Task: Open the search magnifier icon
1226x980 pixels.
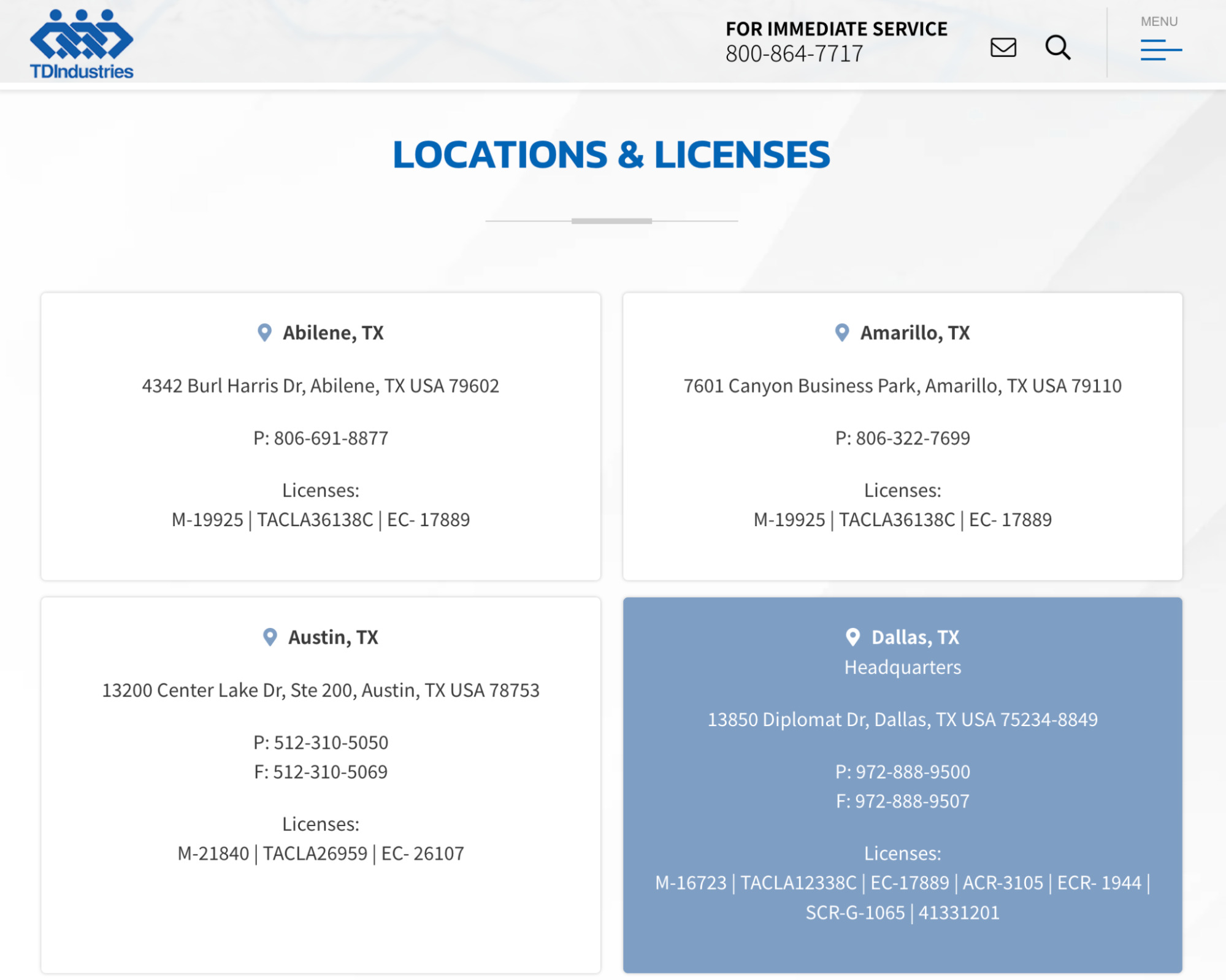Action: [x=1057, y=47]
